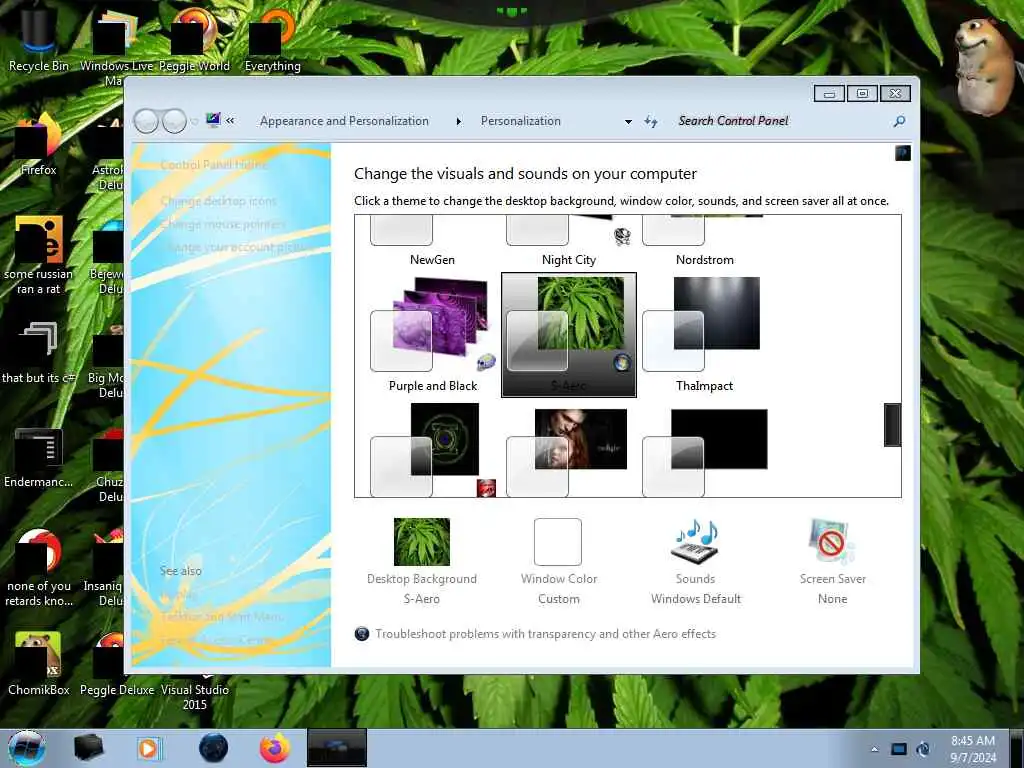Open the arrow dropdown after Appearance and Personalization
The image size is (1024, 768).
[458, 121]
